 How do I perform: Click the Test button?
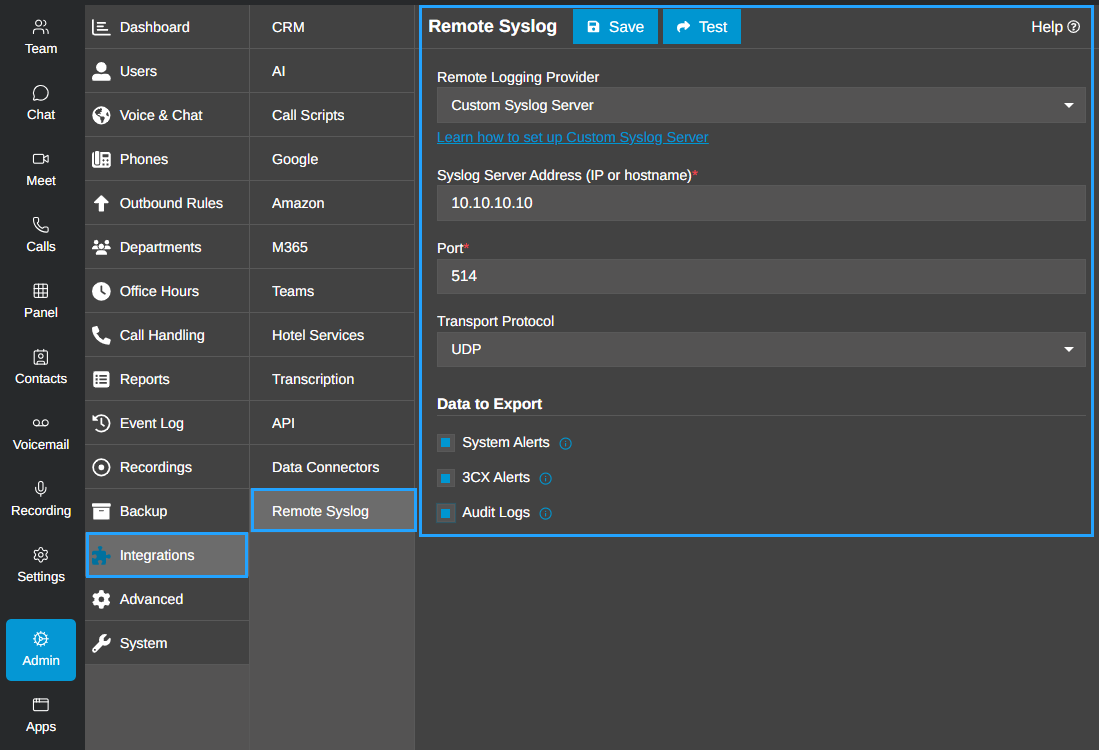[x=702, y=27]
